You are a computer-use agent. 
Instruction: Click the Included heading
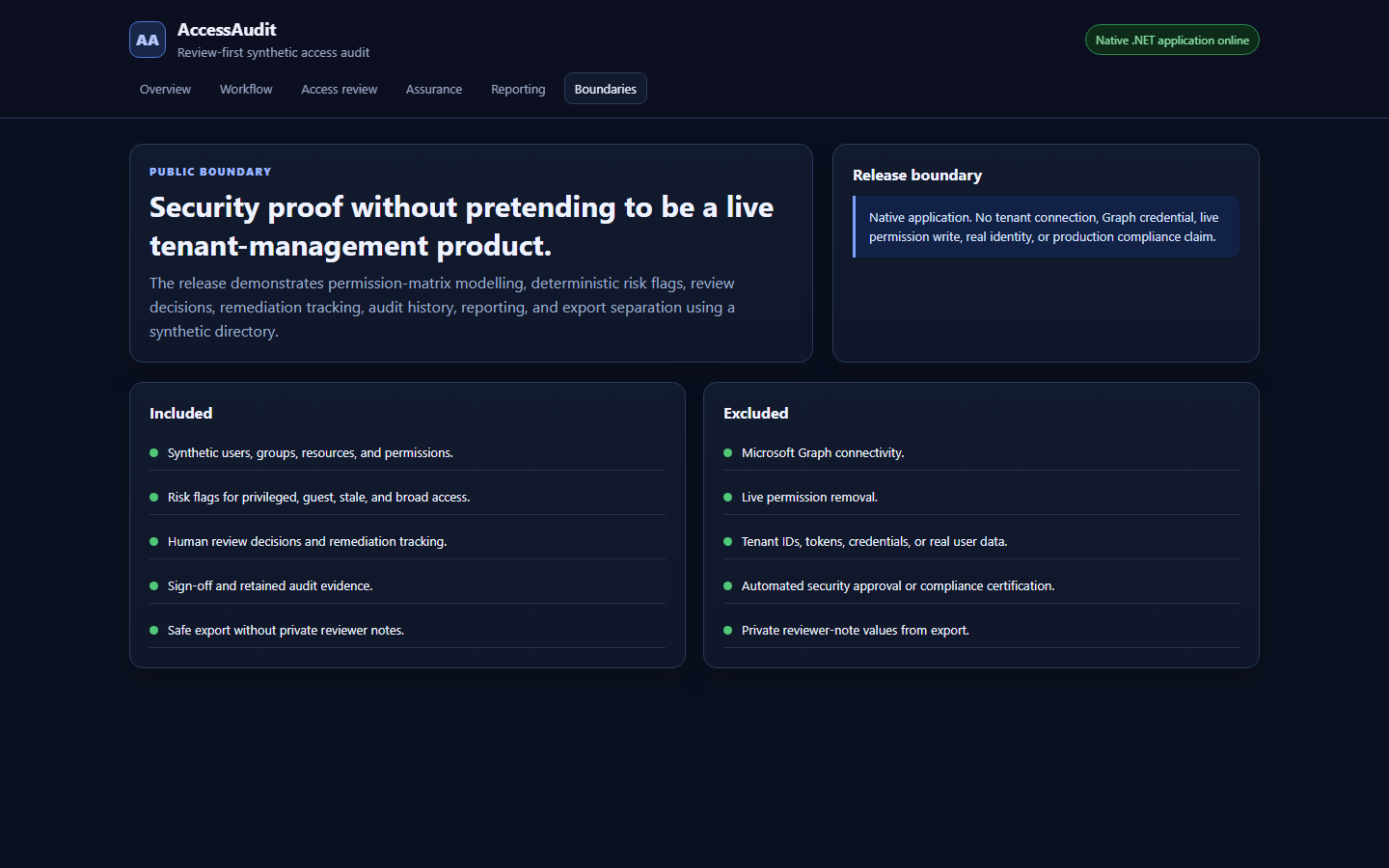pos(180,413)
